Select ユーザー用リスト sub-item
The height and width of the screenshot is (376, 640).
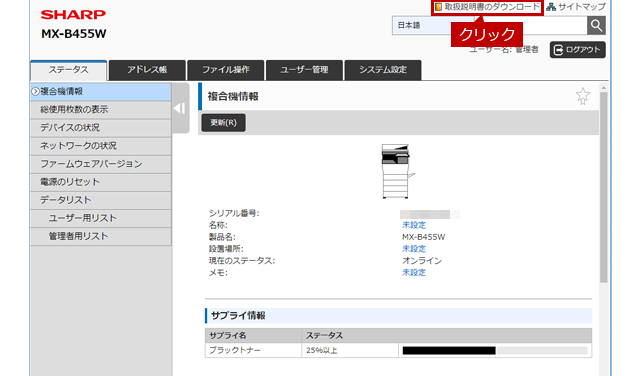[x=100, y=218]
